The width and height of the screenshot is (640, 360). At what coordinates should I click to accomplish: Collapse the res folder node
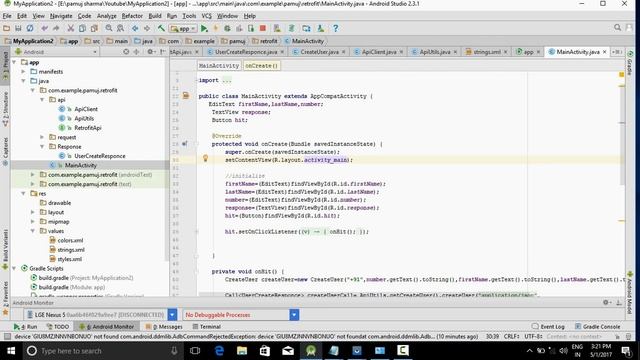point(24,193)
